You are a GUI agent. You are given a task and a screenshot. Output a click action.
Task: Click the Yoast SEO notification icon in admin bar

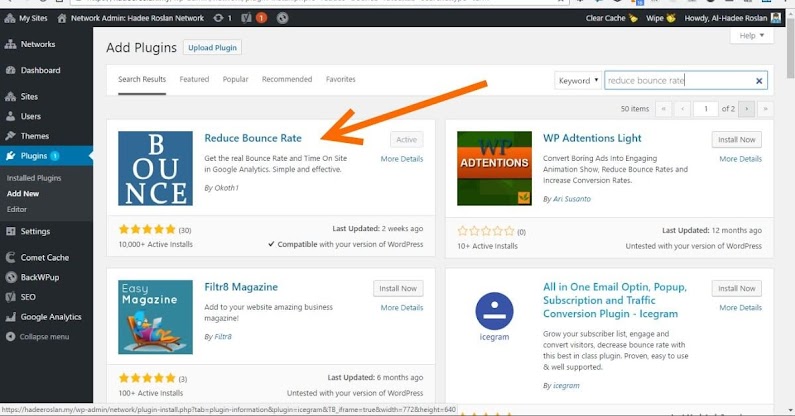(254, 18)
